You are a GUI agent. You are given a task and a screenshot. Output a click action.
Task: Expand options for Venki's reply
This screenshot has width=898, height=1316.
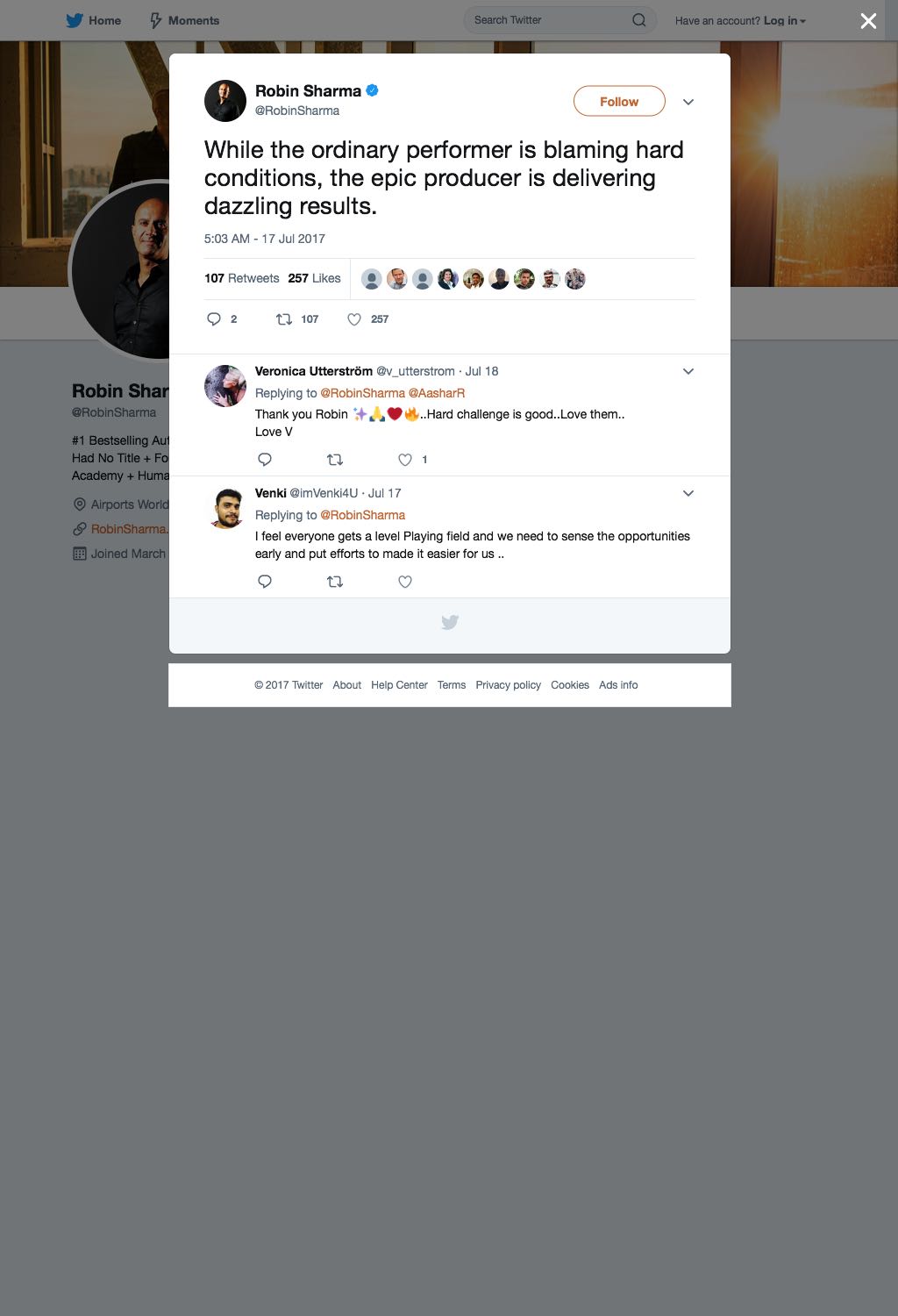pyautogui.click(x=688, y=493)
